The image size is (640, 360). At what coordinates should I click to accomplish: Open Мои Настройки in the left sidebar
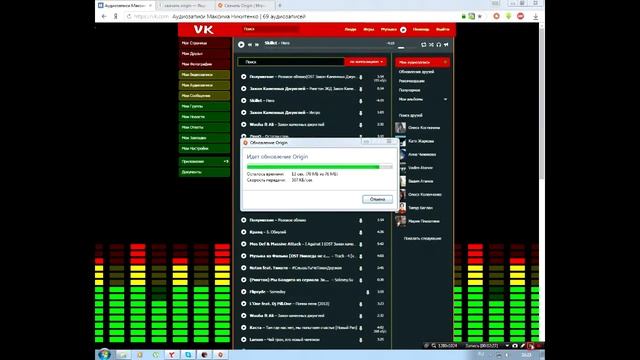pos(204,149)
